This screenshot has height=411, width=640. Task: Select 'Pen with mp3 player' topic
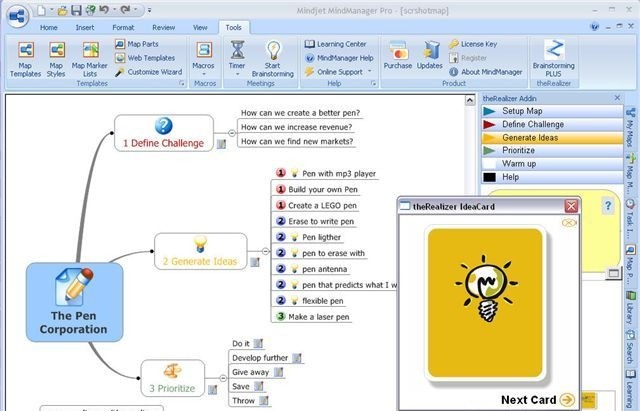326,173
